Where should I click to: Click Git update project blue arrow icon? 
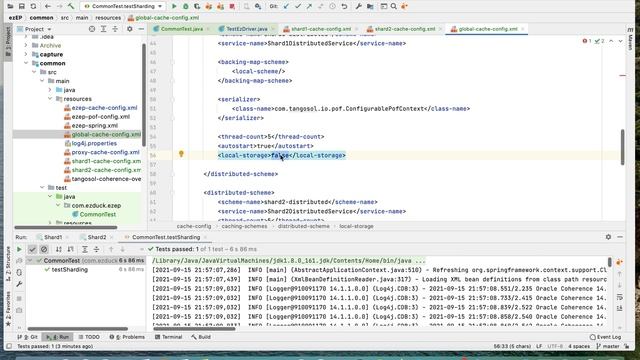(286, 6)
